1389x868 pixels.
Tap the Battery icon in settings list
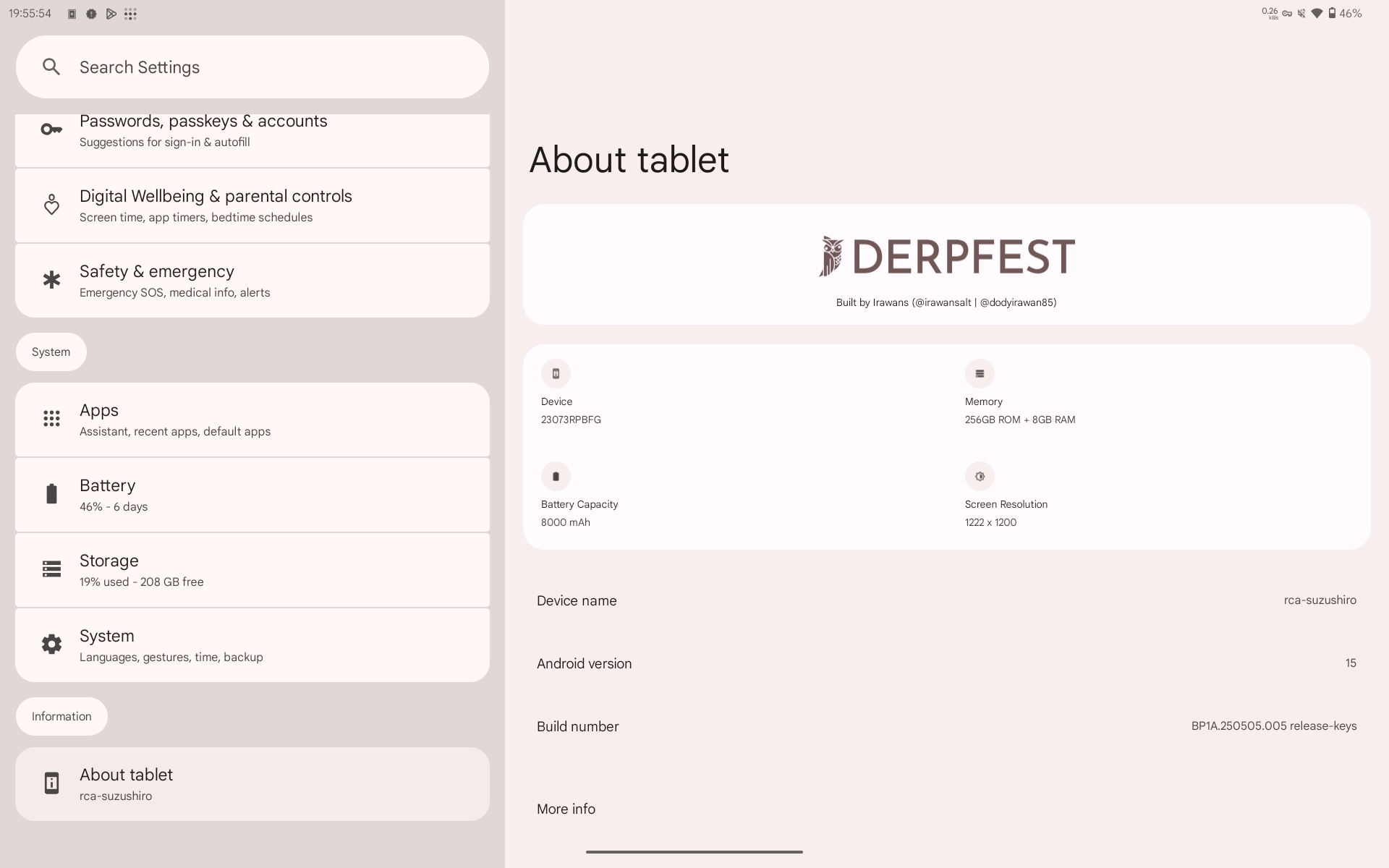51,494
